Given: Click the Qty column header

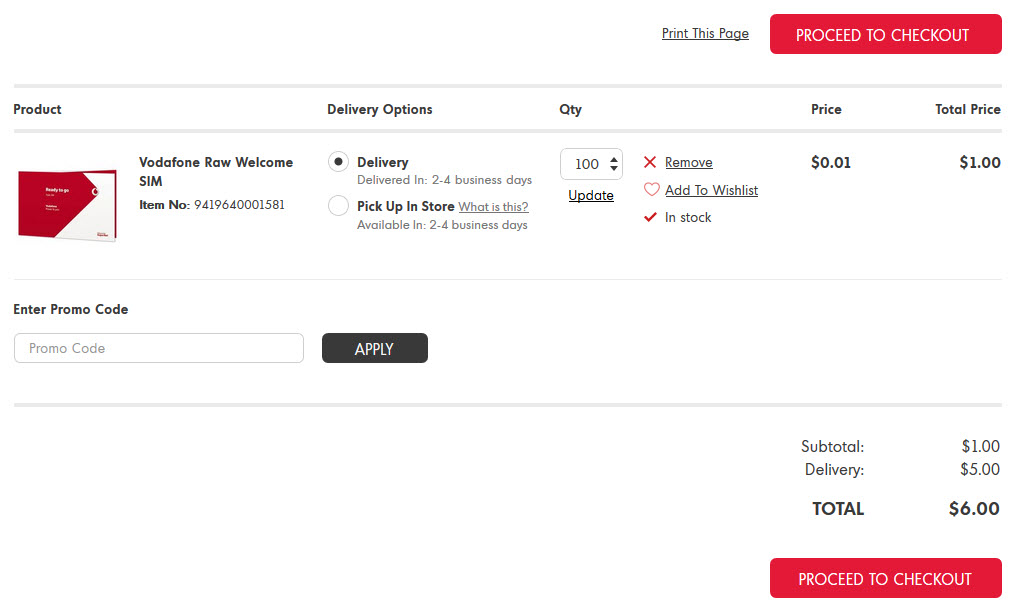Looking at the screenshot, I should click(570, 109).
